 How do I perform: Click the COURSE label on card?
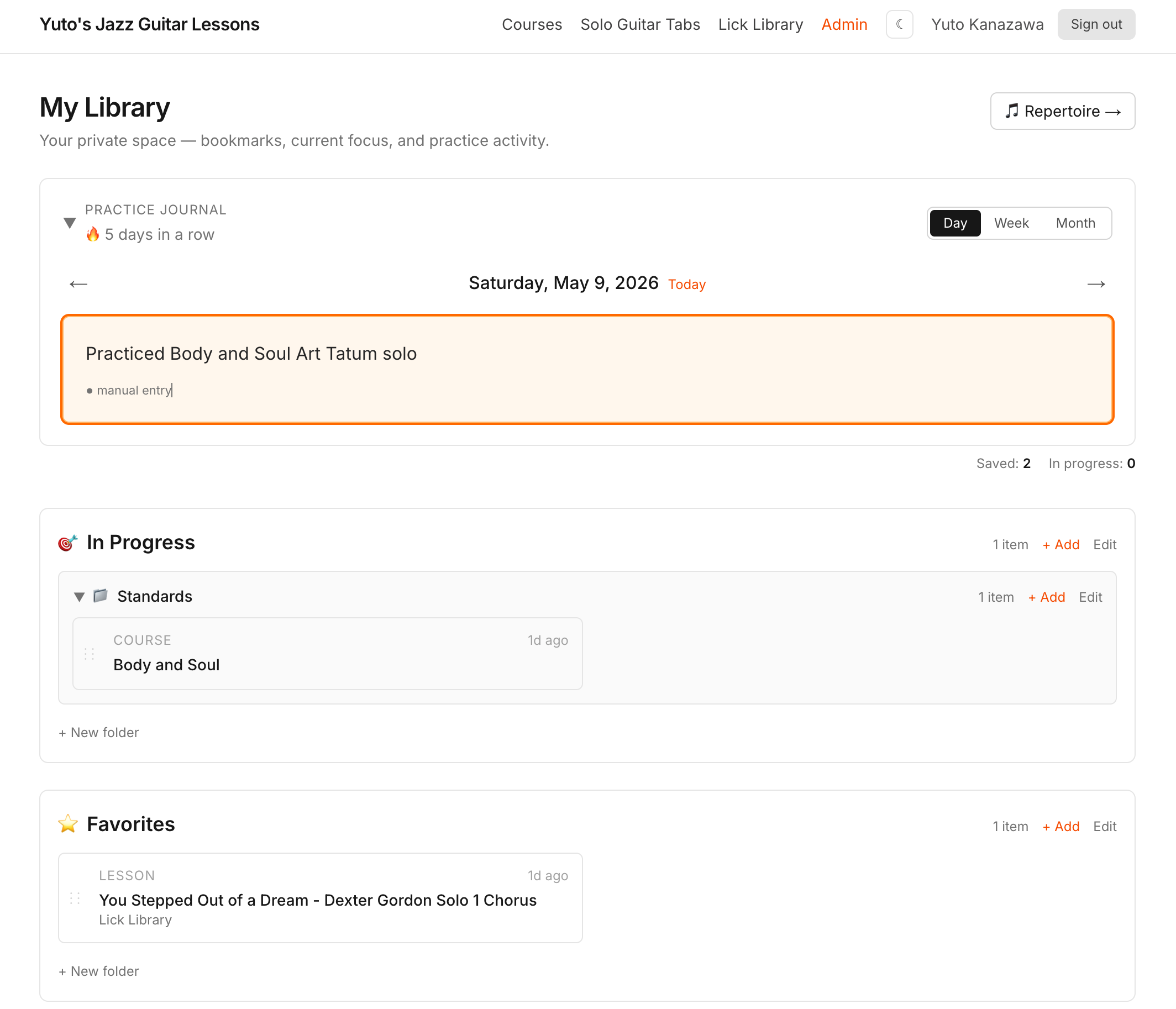[143, 640]
